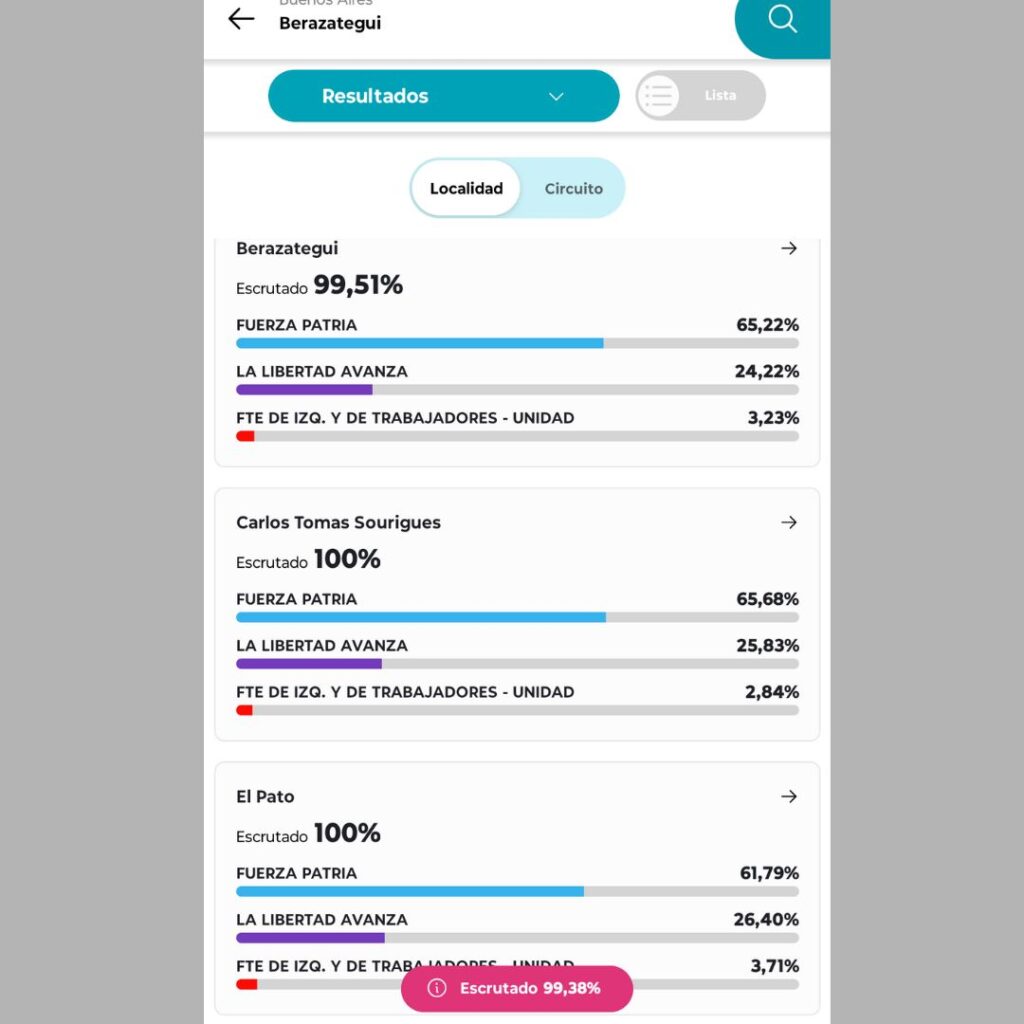This screenshot has width=1024, height=1024.
Task: Toggle the Lista view switch
Action: point(700,96)
